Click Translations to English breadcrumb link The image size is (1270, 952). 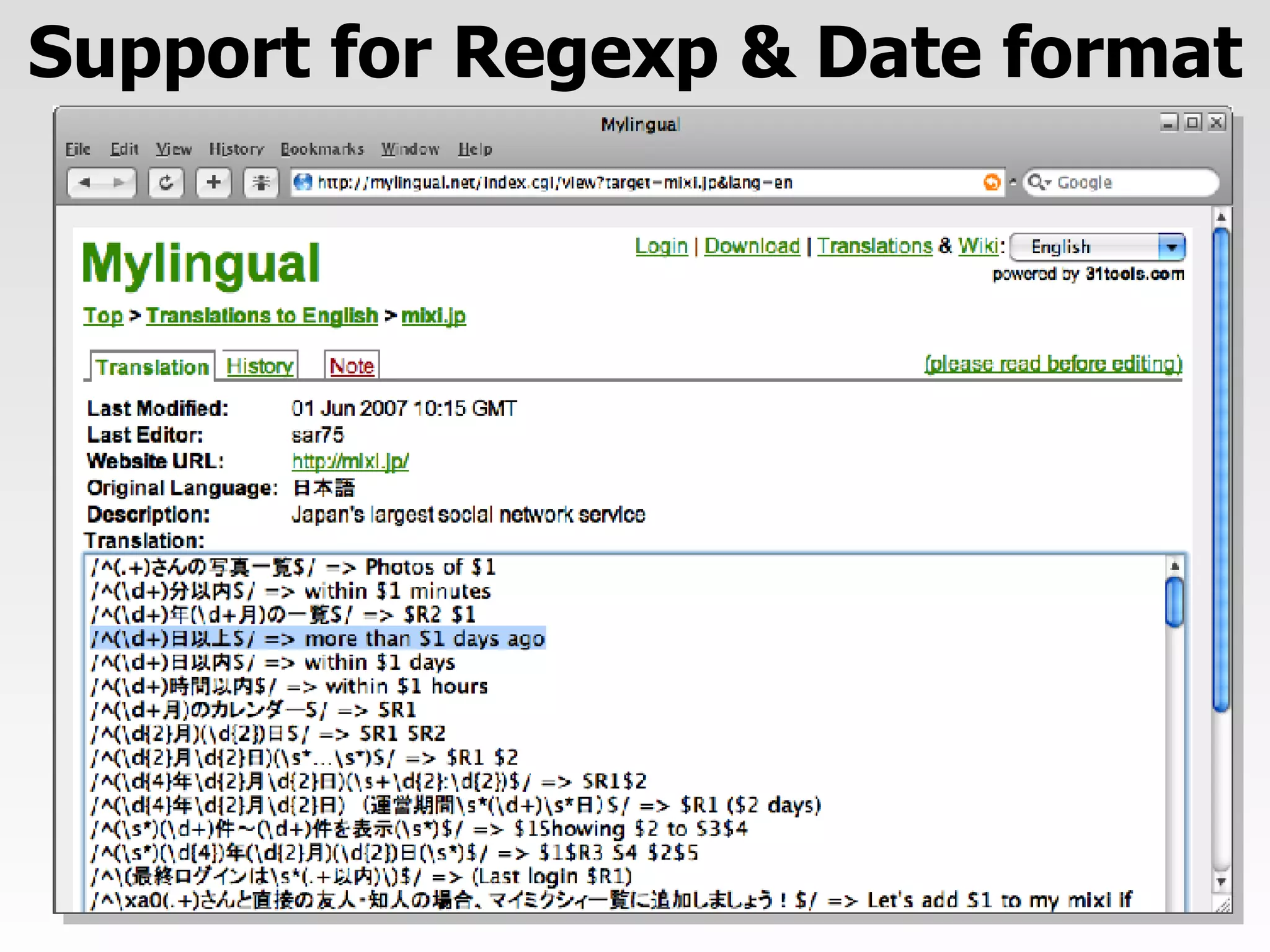pos(262,315)
